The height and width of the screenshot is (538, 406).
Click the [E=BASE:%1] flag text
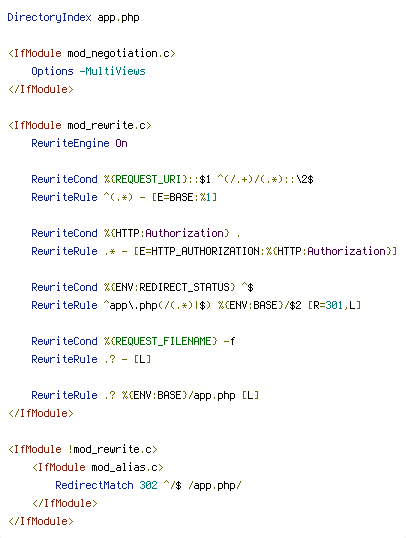[x=184, y=197]
